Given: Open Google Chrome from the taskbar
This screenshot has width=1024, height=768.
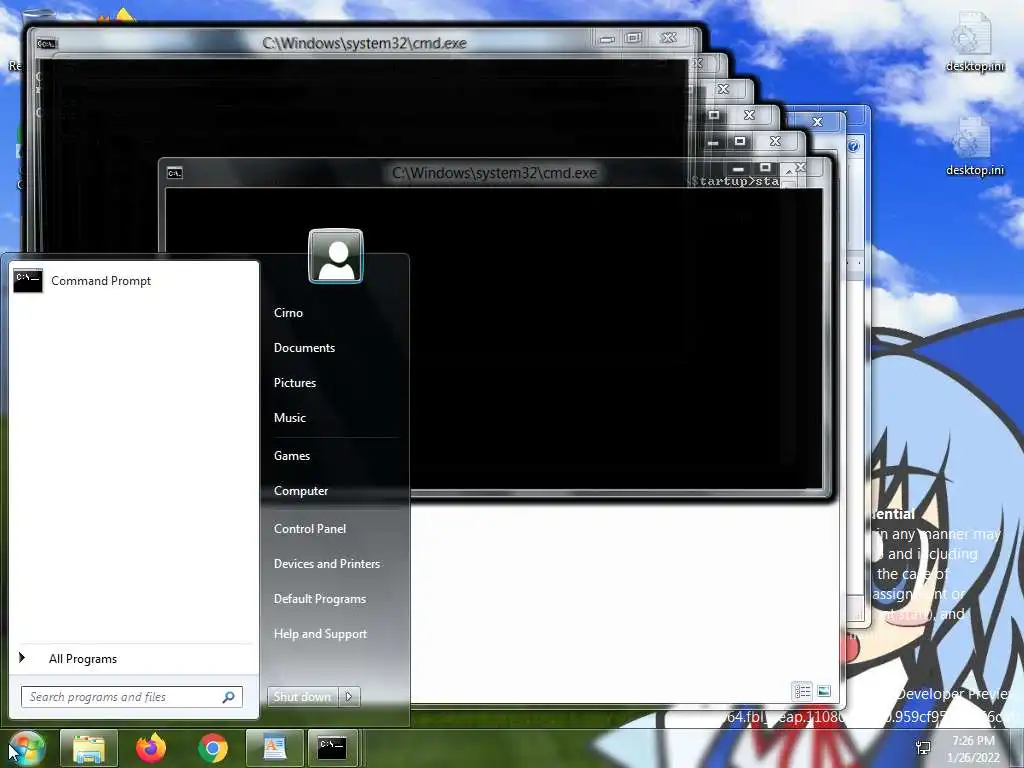Looking at the screenshot, I should pos(213,748).
